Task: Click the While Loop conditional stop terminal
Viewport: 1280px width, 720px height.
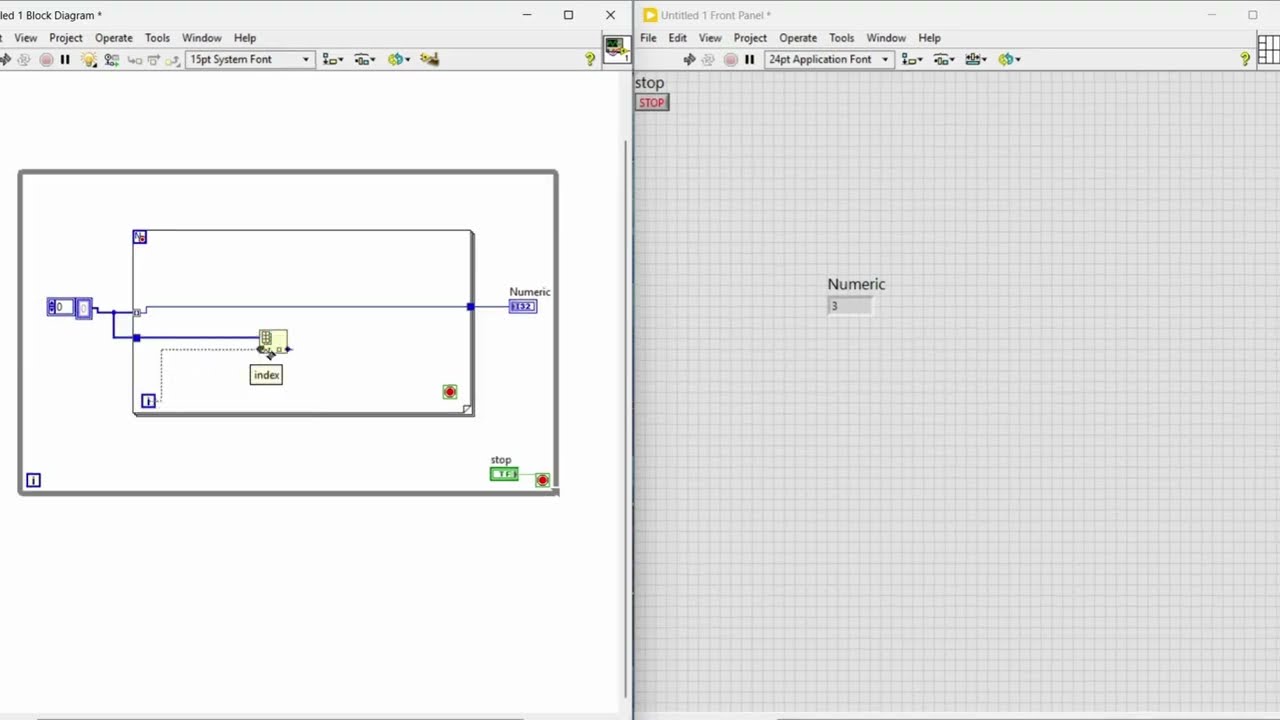Action: tap(543, 481)
